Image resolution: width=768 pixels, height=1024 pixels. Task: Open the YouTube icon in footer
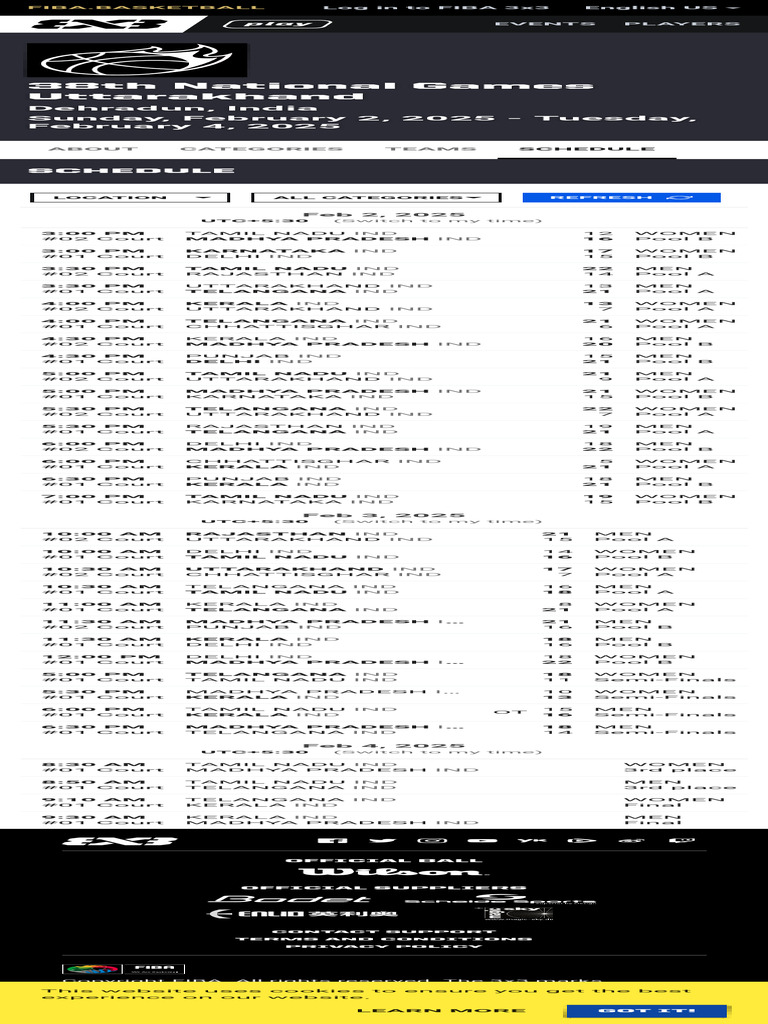pyautogui.click(x=483, y=840)
